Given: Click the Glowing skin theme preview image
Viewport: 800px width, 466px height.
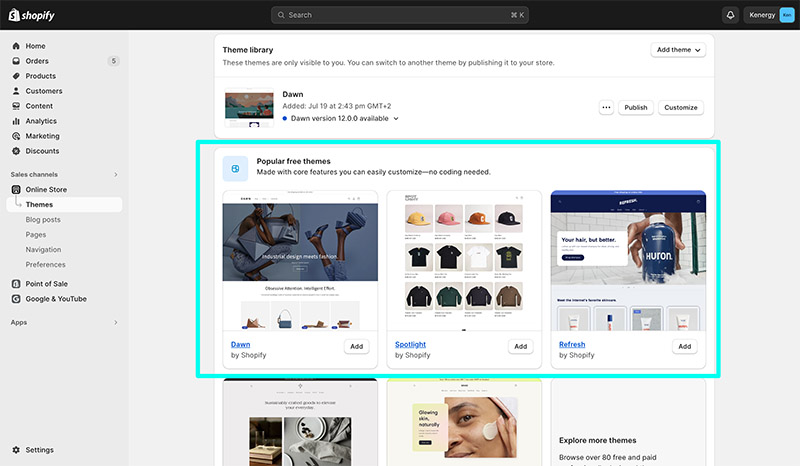Looking at the screenshot, I should (x=464, y=422).
